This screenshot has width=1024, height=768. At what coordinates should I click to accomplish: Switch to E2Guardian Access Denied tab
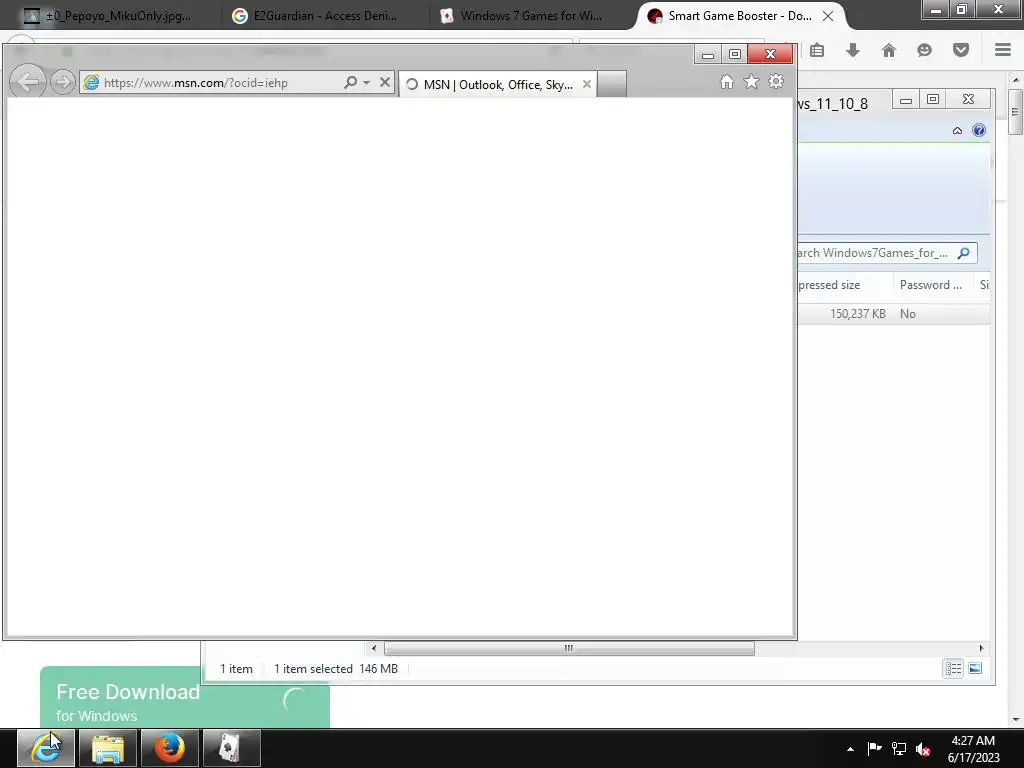pyautogui.click(x=315, y=16)
